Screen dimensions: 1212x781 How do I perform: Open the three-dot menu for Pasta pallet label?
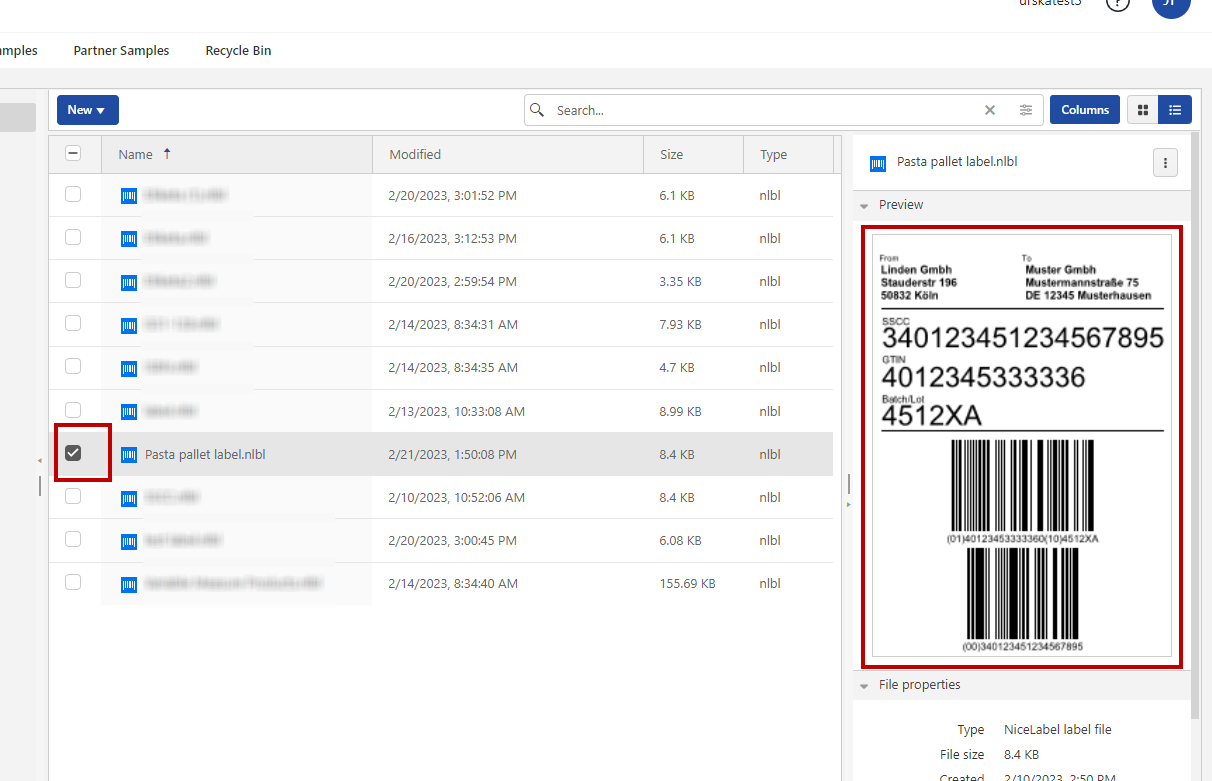click(1165, 162)
